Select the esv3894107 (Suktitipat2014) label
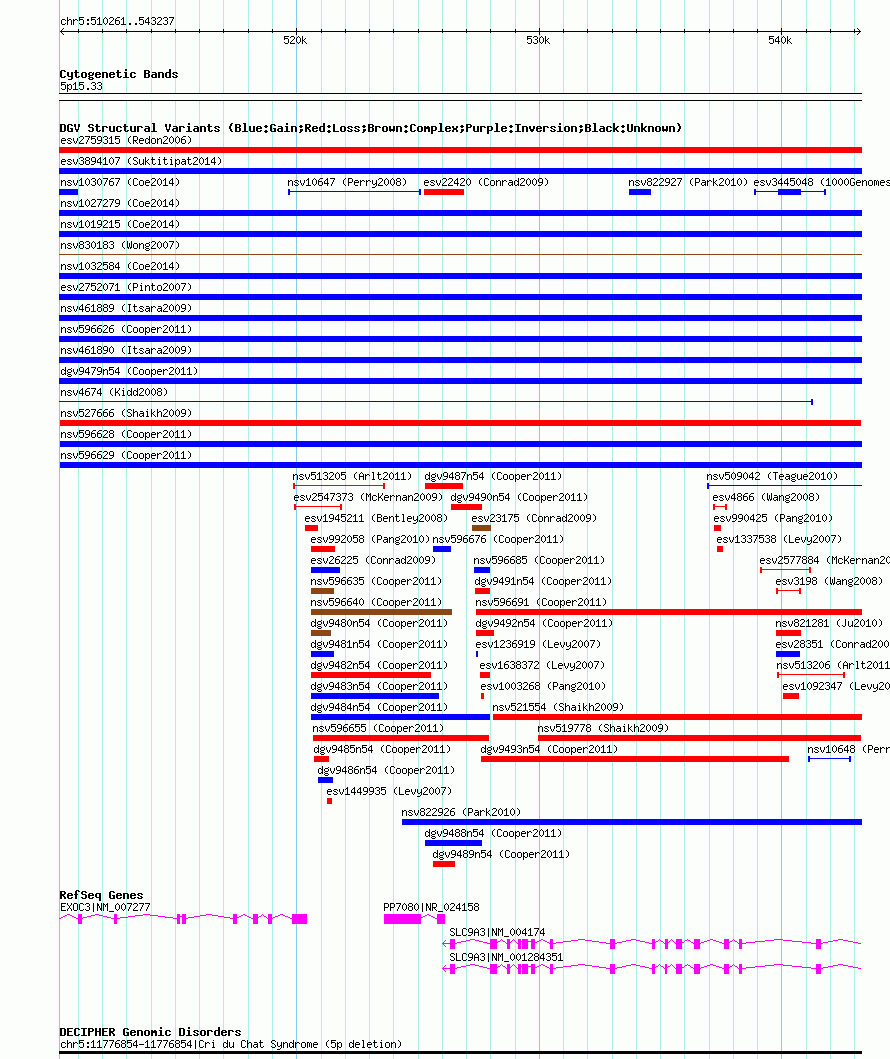This screenshot has height=1059, width=890. coord(141,161)
